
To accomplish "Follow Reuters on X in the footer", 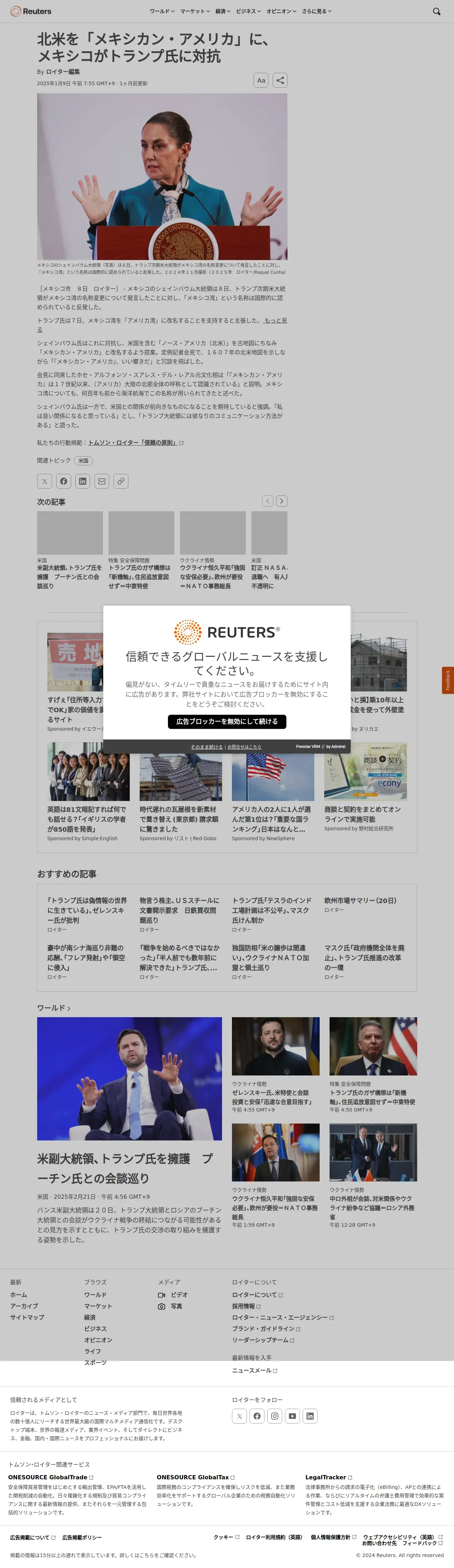I will click(239, 1416).
